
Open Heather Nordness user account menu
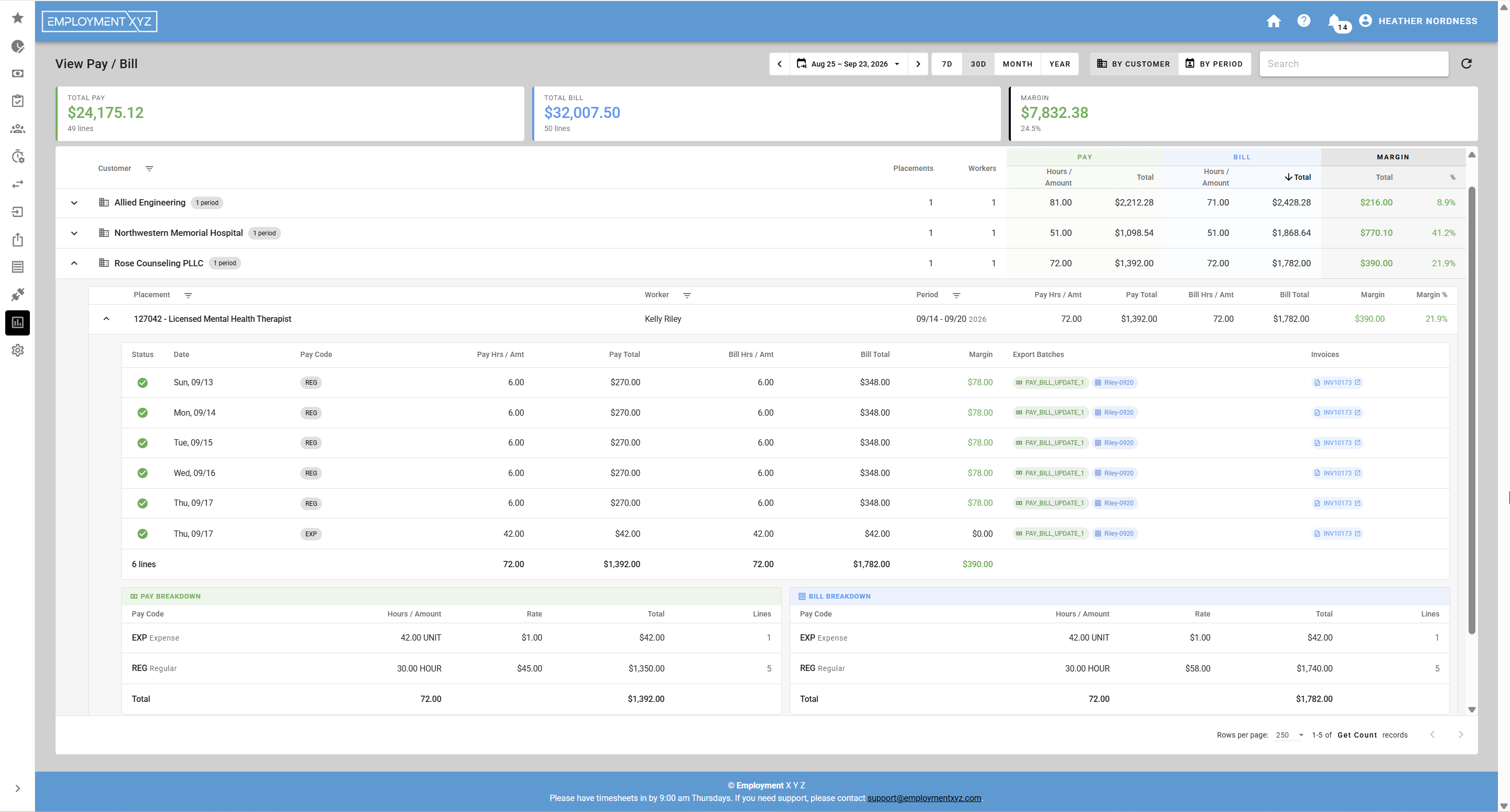click(x=1417, y=21)
